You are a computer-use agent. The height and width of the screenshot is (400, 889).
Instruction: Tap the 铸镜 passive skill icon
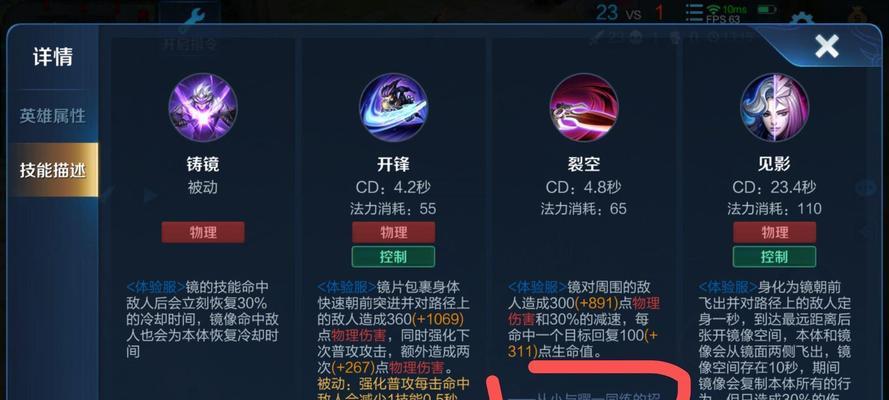[x=203, y=108]
